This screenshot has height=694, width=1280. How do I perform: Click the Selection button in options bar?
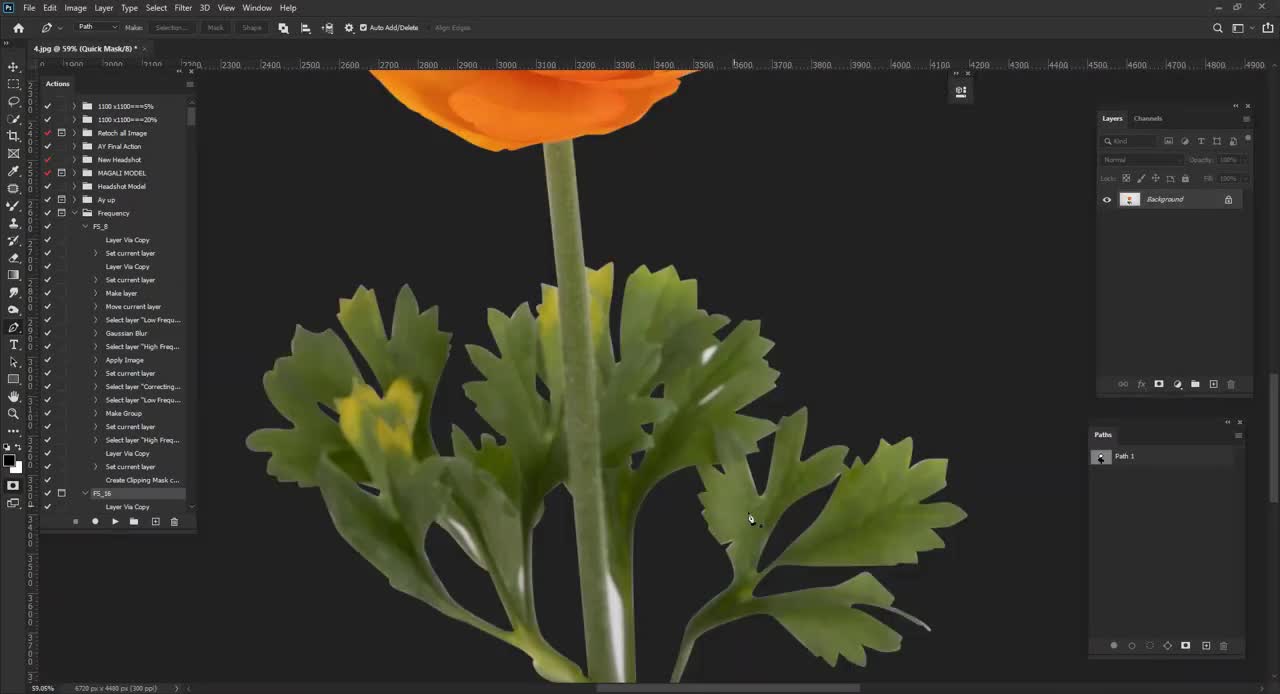(170, 27)
